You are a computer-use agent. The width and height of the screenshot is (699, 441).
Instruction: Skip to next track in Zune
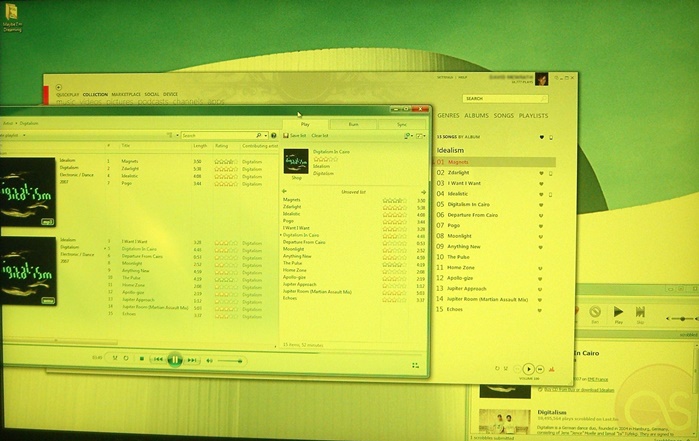point(540,369)
